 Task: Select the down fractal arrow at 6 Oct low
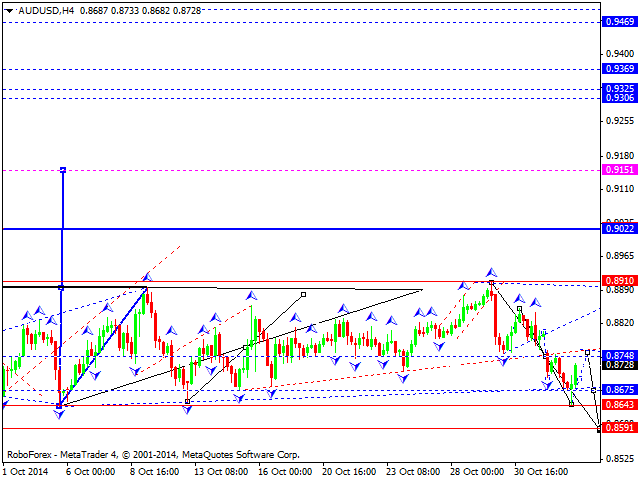tap(60, 411)
